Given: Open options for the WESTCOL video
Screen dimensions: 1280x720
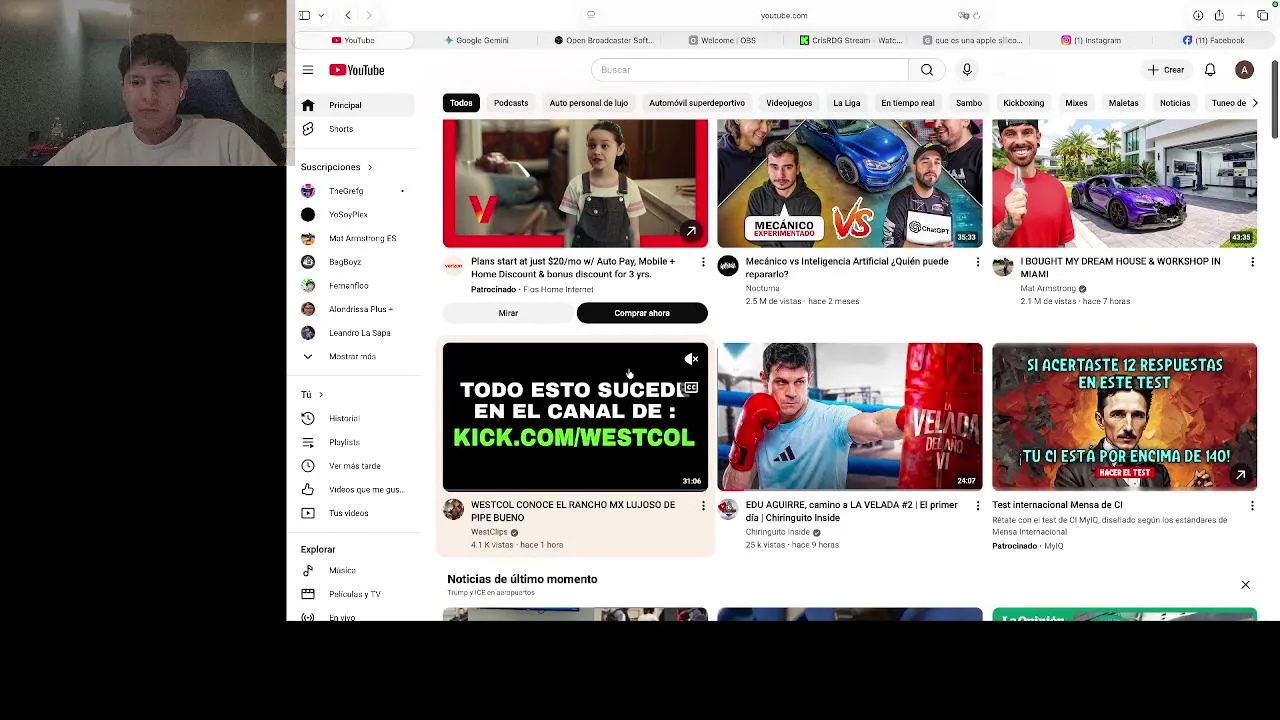Looking at the screenshot, I should coord(703,507).
